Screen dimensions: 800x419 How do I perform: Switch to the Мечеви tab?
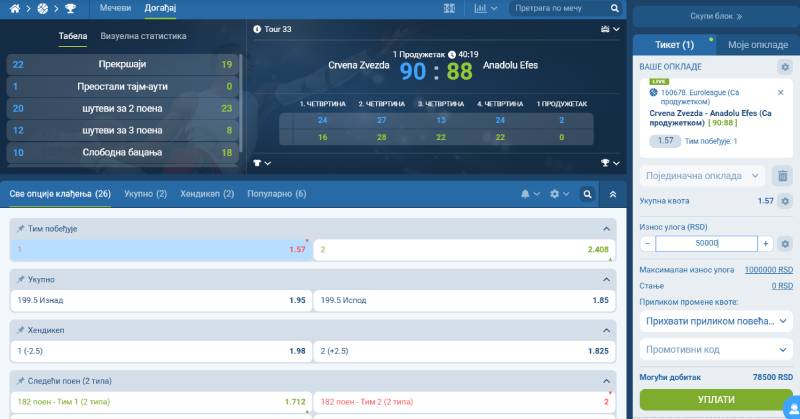[115, 8]
